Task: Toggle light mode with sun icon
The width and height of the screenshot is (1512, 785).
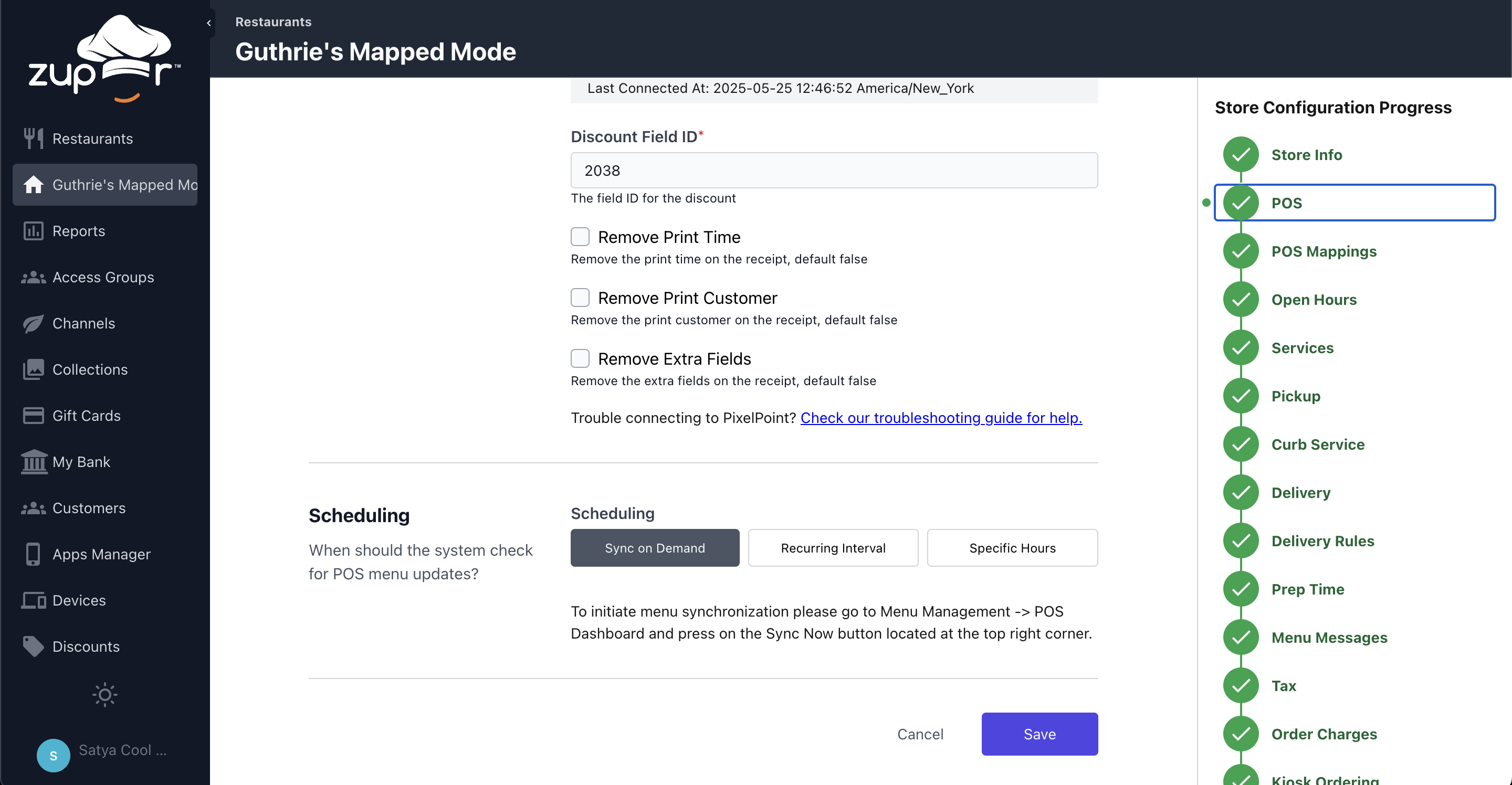Action: [104, 695]
